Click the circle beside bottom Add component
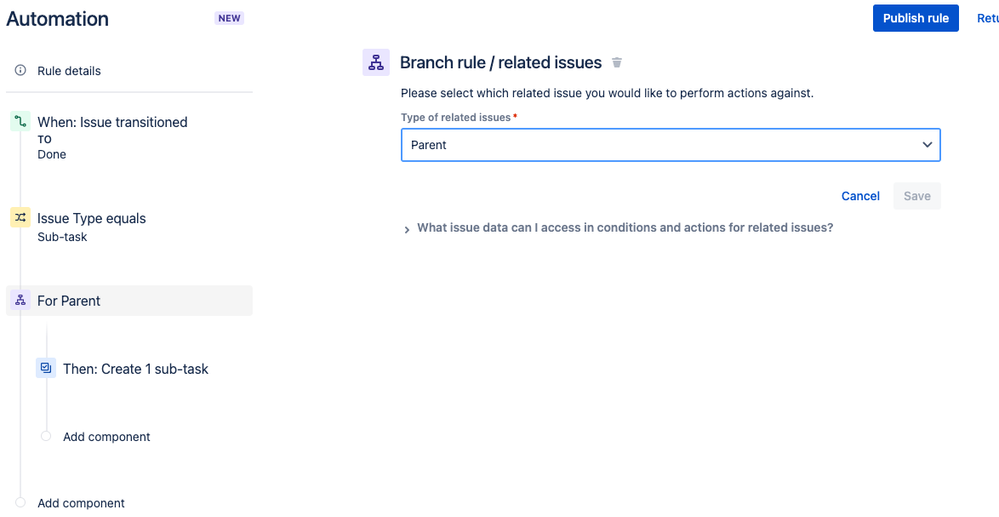 click(20, 502)
